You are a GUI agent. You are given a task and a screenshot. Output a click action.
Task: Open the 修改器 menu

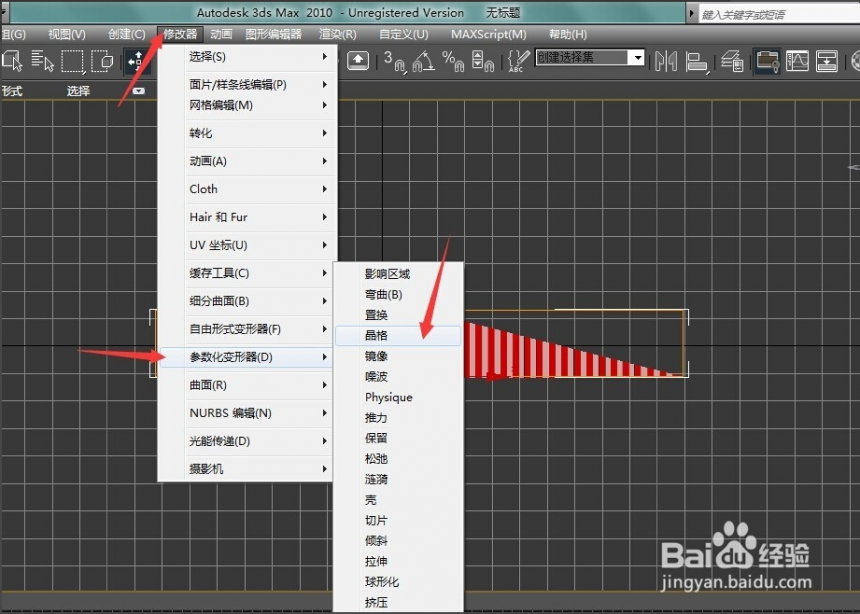[x=180, y=34]
